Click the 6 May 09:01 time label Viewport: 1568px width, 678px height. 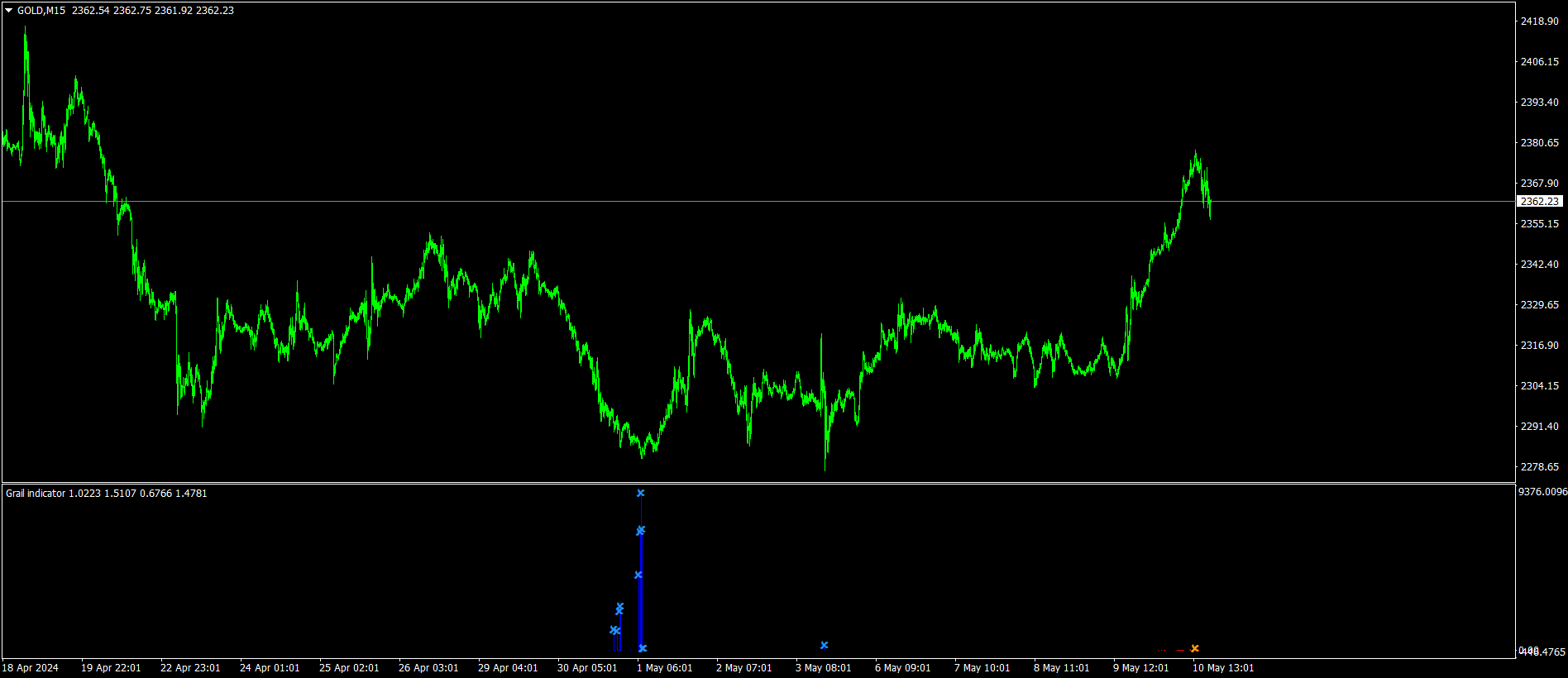pos(903,668)
